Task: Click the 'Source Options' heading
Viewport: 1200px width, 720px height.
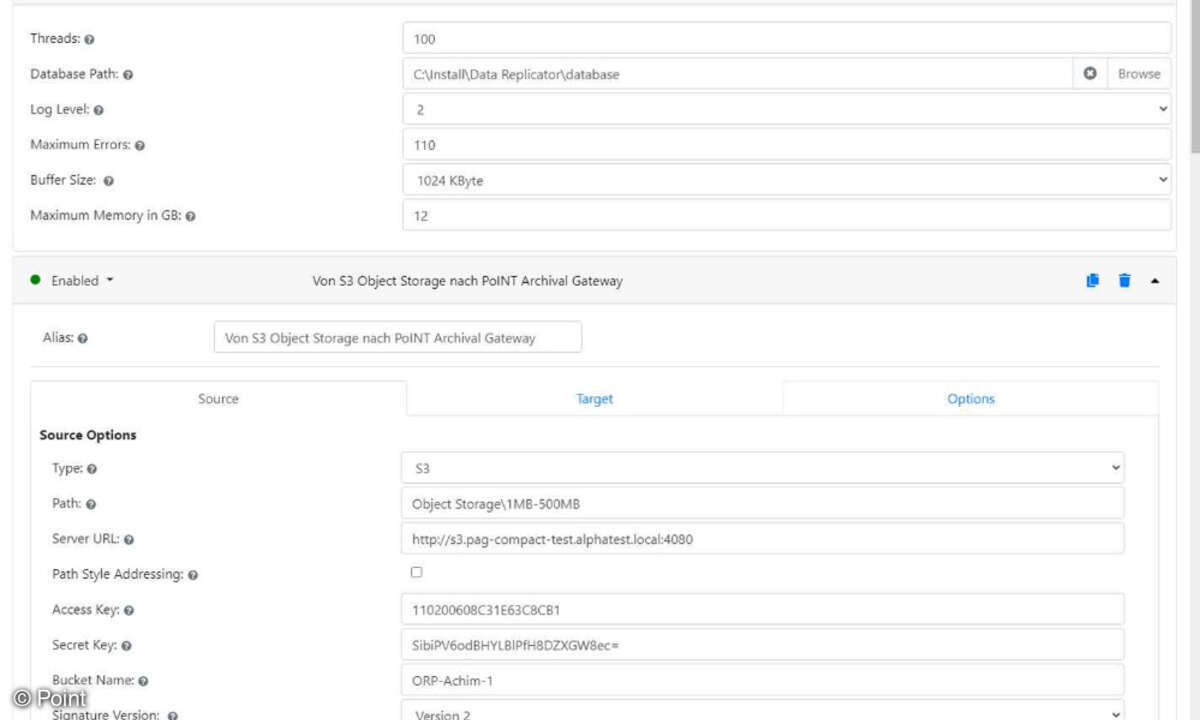Action: point(88,435)
